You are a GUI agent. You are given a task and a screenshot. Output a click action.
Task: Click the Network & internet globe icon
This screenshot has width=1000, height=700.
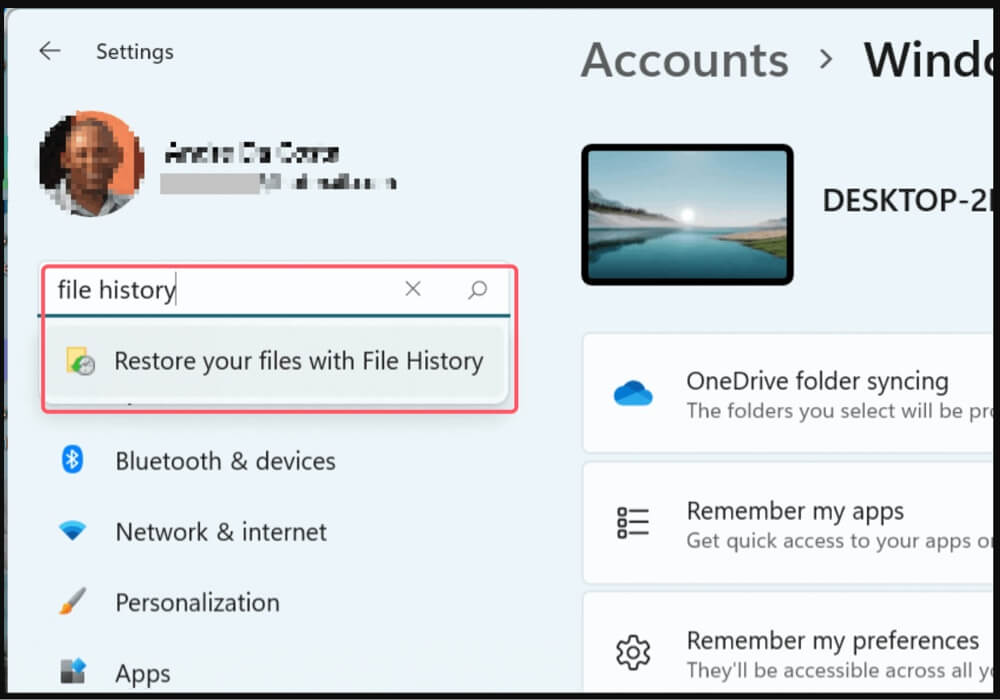[x=72, y=531]
